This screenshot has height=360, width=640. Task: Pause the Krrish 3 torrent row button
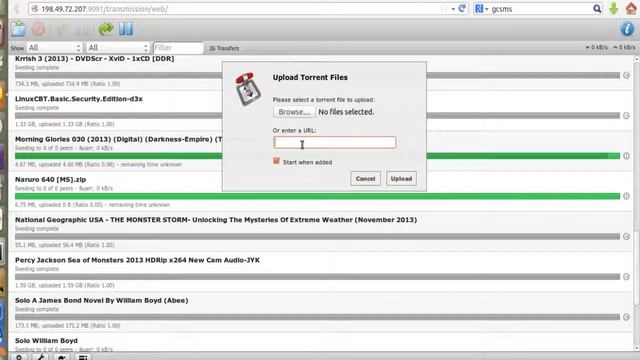click(x=626, y=76)
